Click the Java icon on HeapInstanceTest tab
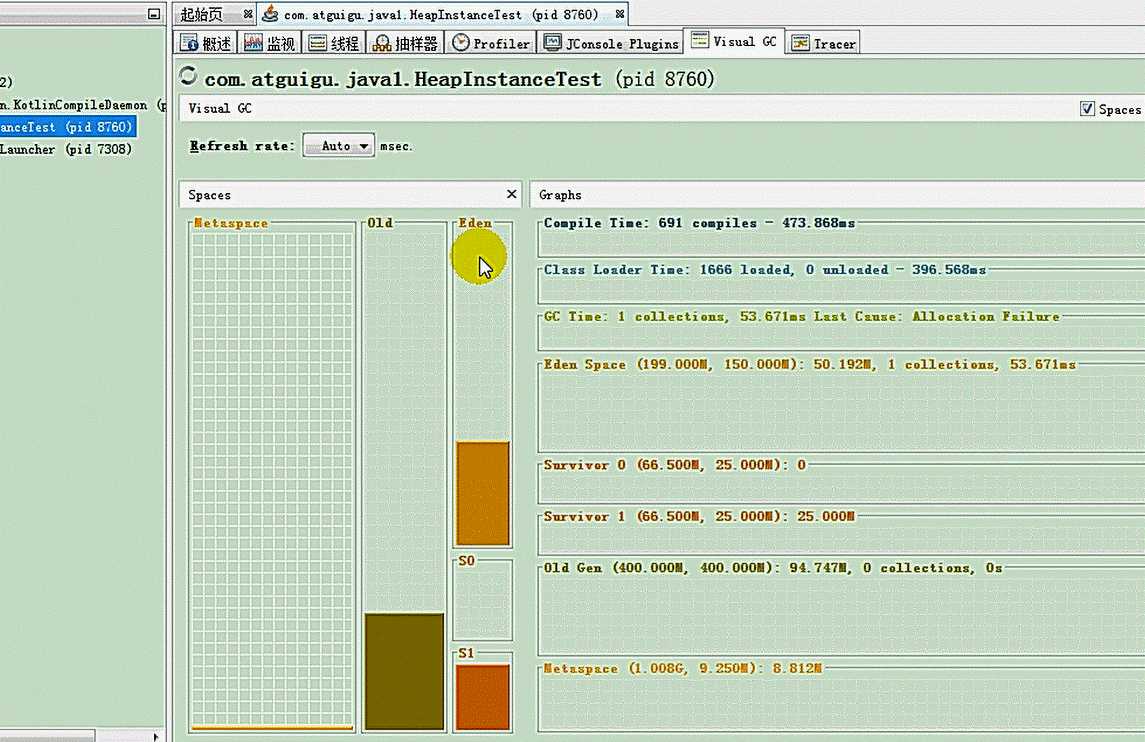Screen dimensions: 1145x742 [x=270, y=13]
